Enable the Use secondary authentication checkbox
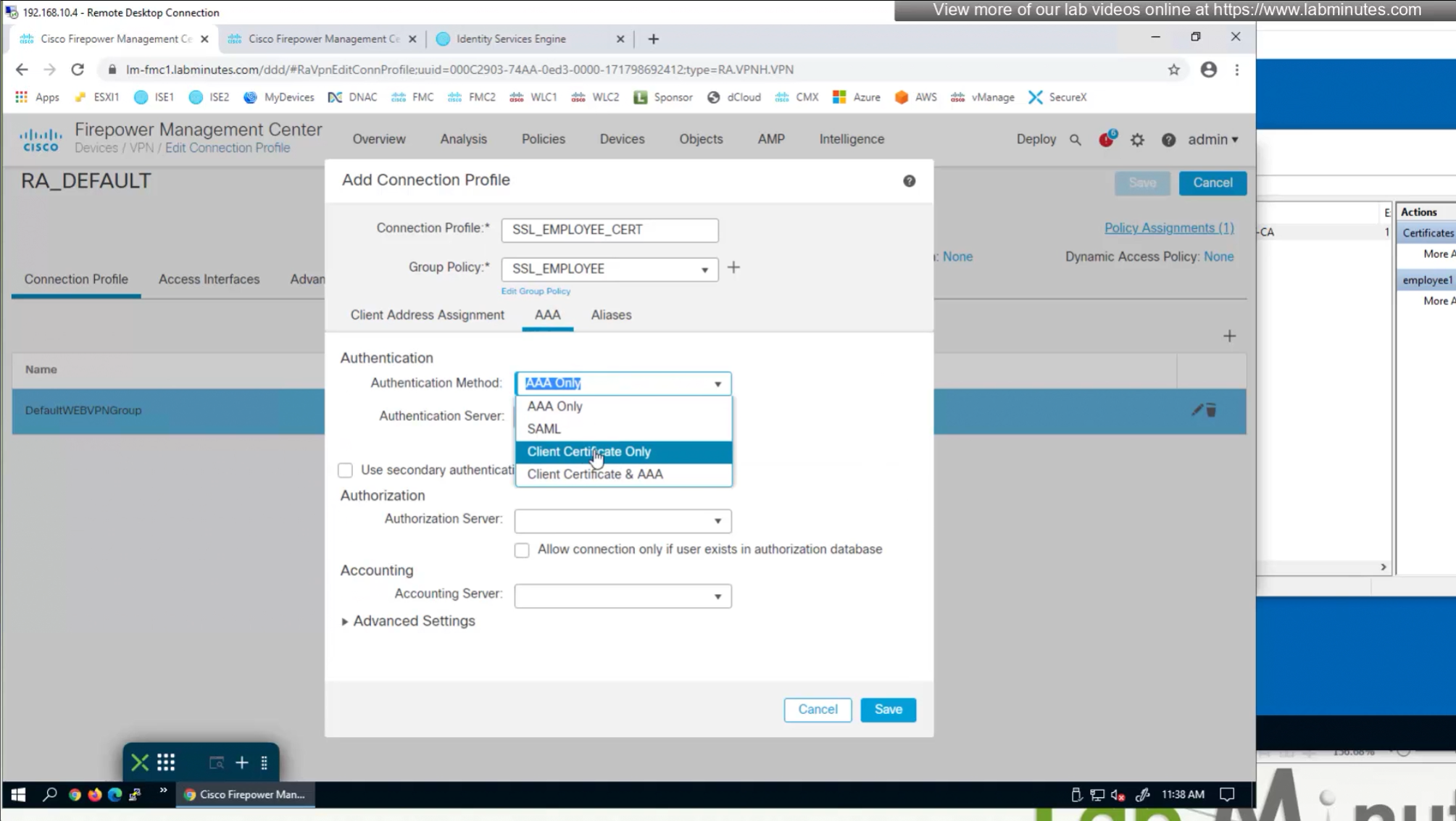Screen dimensions: 1456x821 [345, 470]
